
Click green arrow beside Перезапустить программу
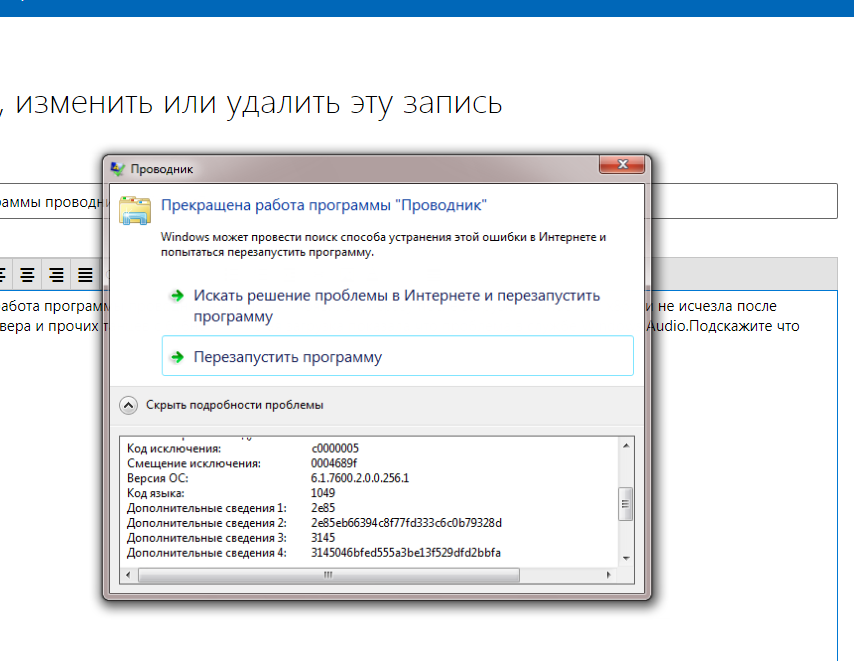177,357
